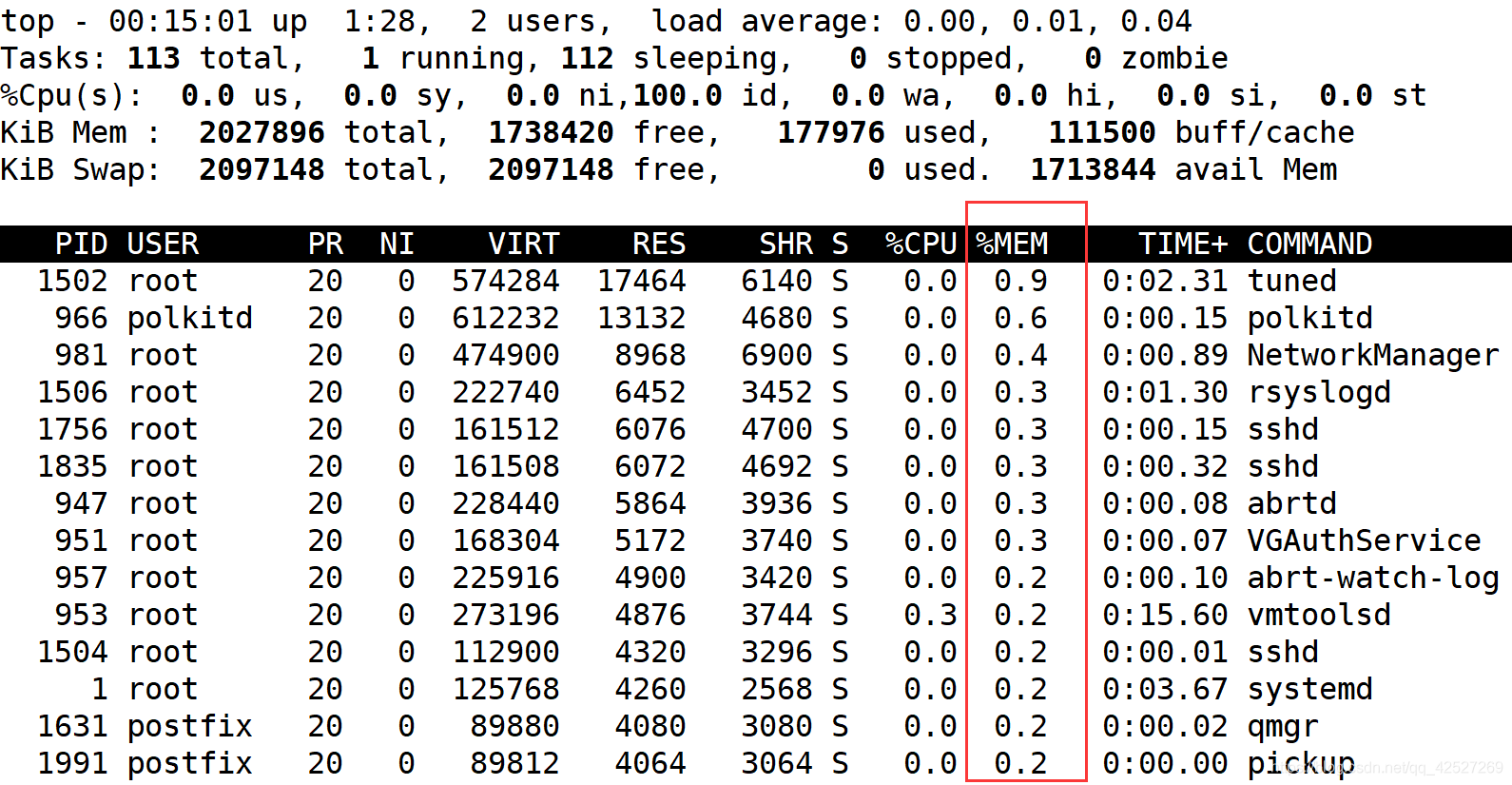
Task: Click the %CPU column header
Action: tap(921, 245)
